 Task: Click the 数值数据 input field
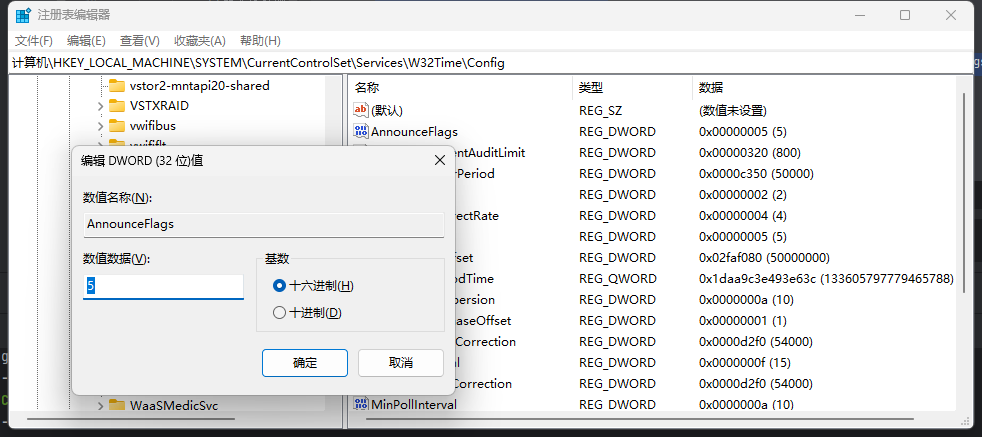pos(163,286)
